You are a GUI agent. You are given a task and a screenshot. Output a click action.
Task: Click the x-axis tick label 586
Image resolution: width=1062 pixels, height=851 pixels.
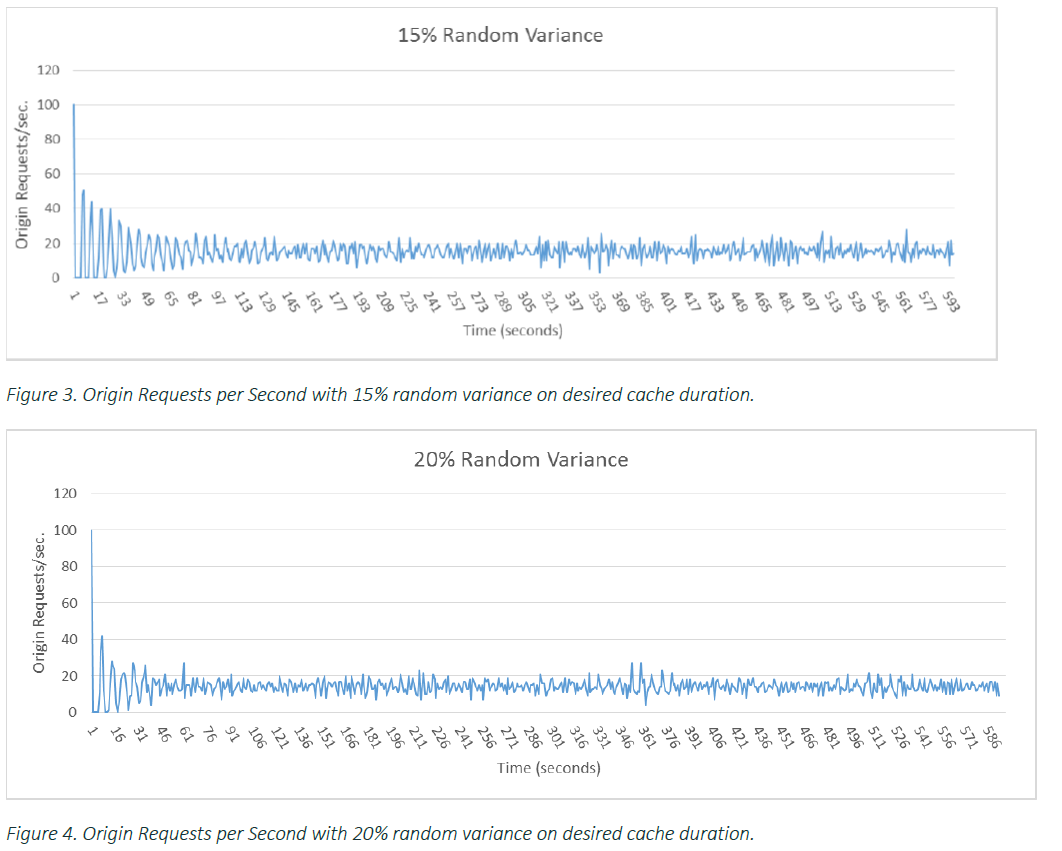click(x=992, y=738)
